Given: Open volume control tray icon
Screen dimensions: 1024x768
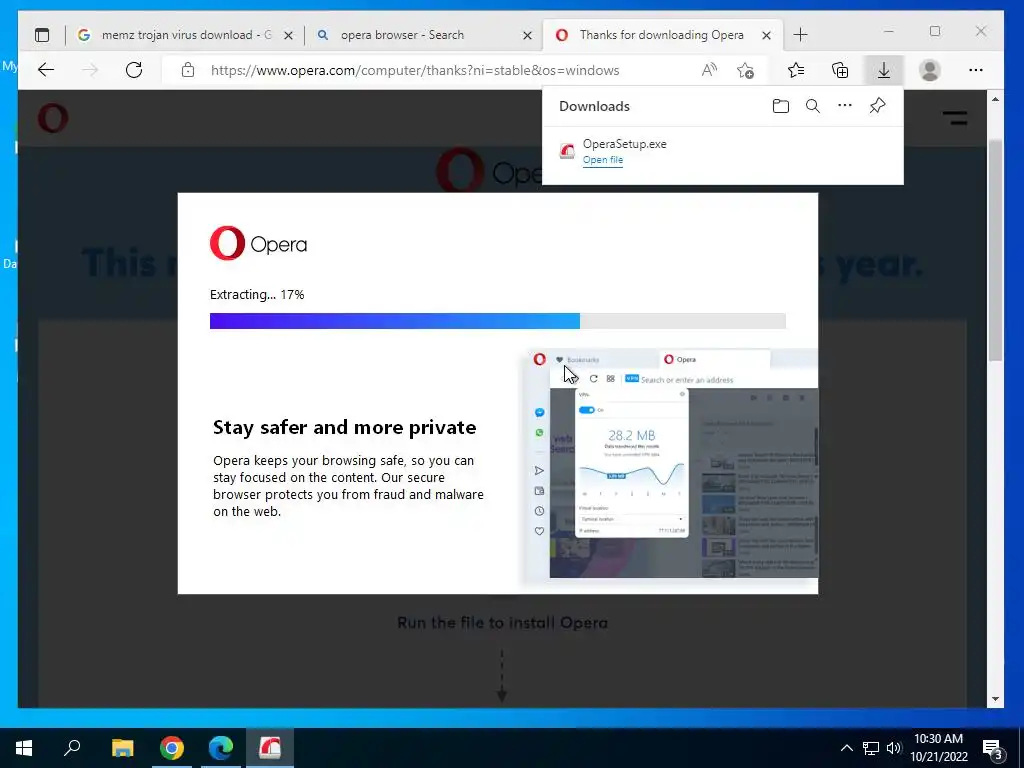Looking at the screenshot, I should click(x=893, y=748).
